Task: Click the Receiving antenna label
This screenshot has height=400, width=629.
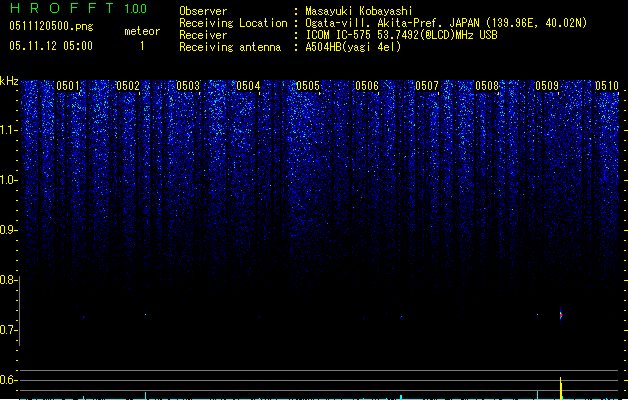Action: click(x=230, y=47)
